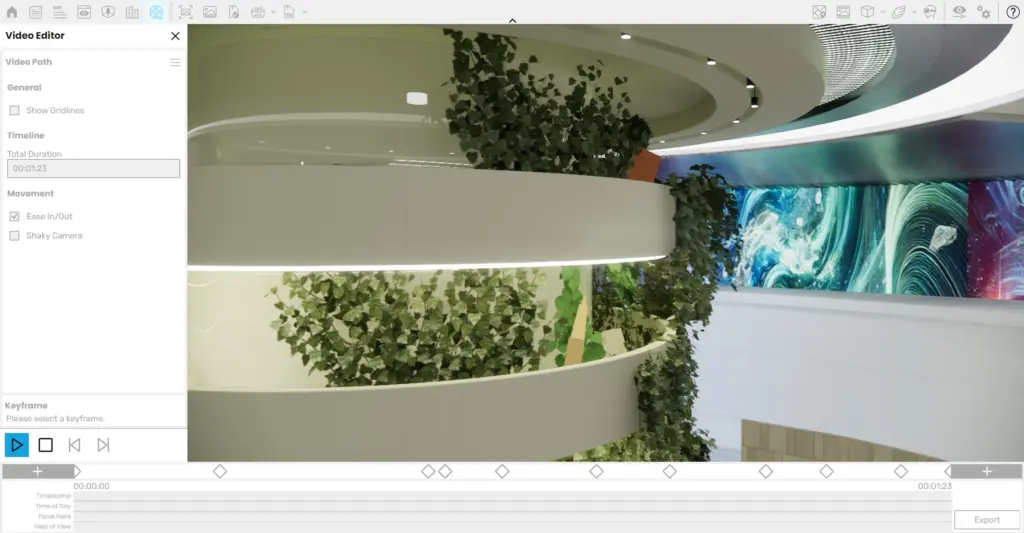The width and height of the screenshot is (1024, 533).
Task: Click the Timestamp track row
Action: 512,496
